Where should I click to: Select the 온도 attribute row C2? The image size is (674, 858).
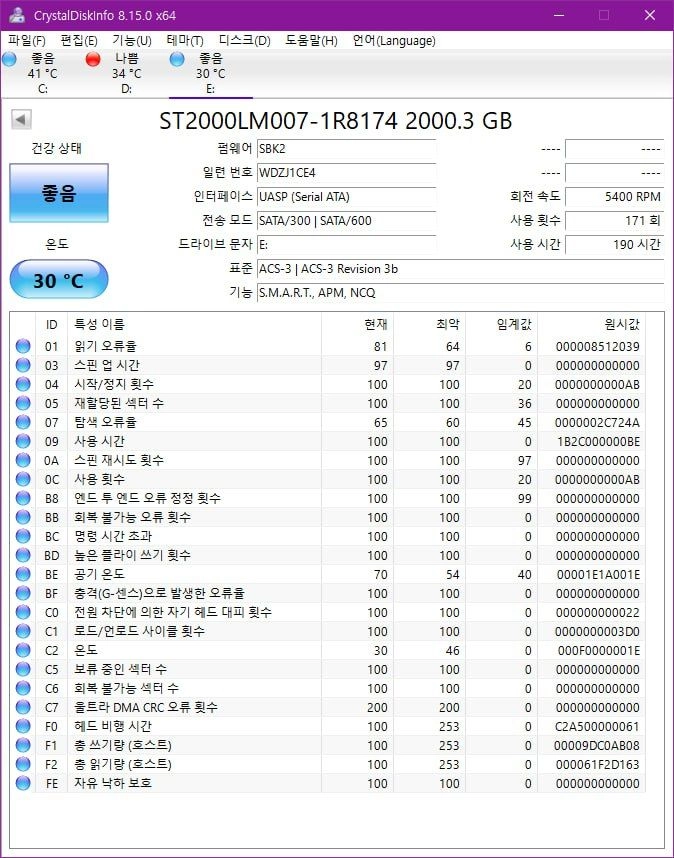tap(328, 651)
